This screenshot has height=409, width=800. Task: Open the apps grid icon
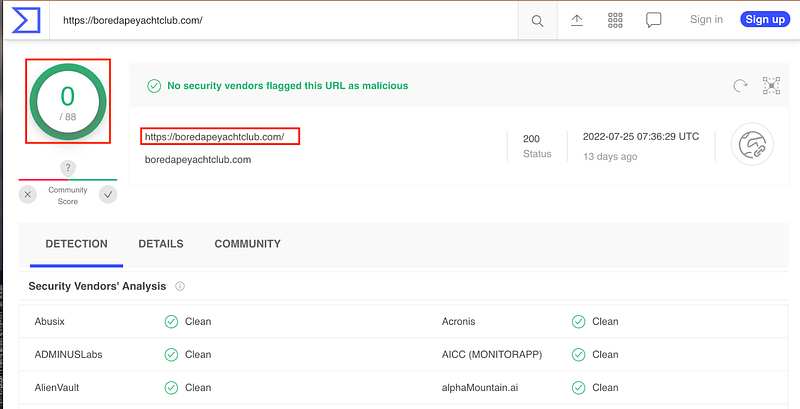coord(615,20)
